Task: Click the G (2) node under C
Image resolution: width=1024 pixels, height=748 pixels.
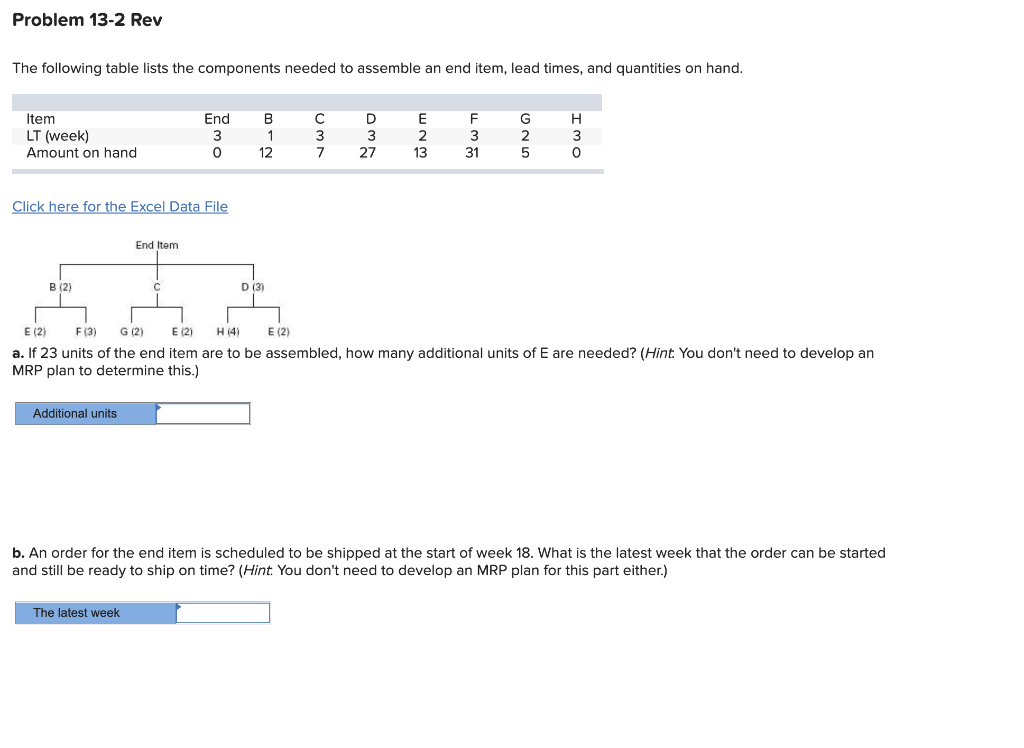Action: pyautogui.click(x=131, y=331)
